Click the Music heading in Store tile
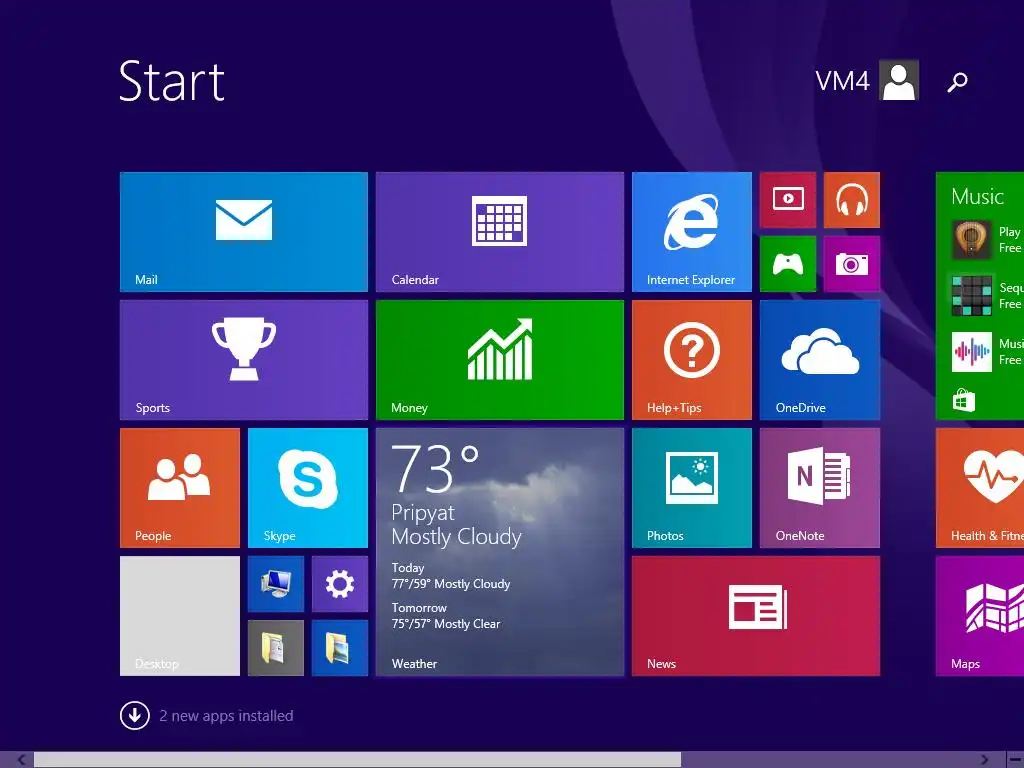This screenshot has width=1024, height=768. coord(977,196)
